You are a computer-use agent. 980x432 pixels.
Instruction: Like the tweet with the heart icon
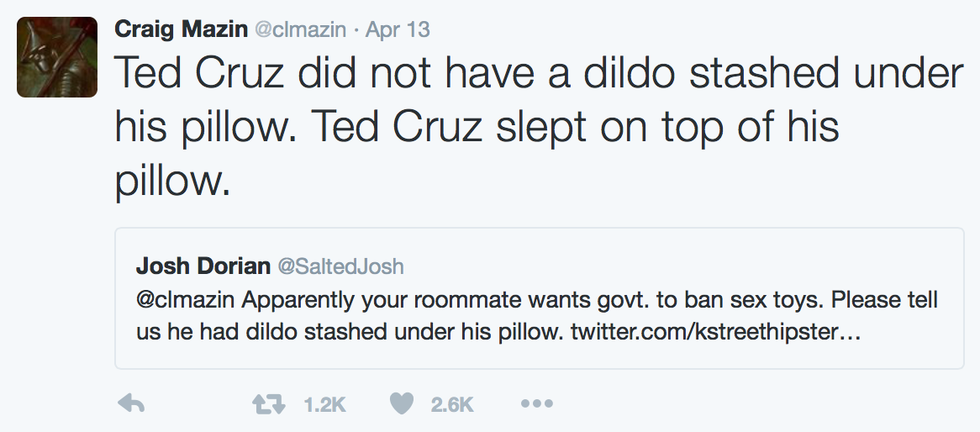[x=401, y=403]
